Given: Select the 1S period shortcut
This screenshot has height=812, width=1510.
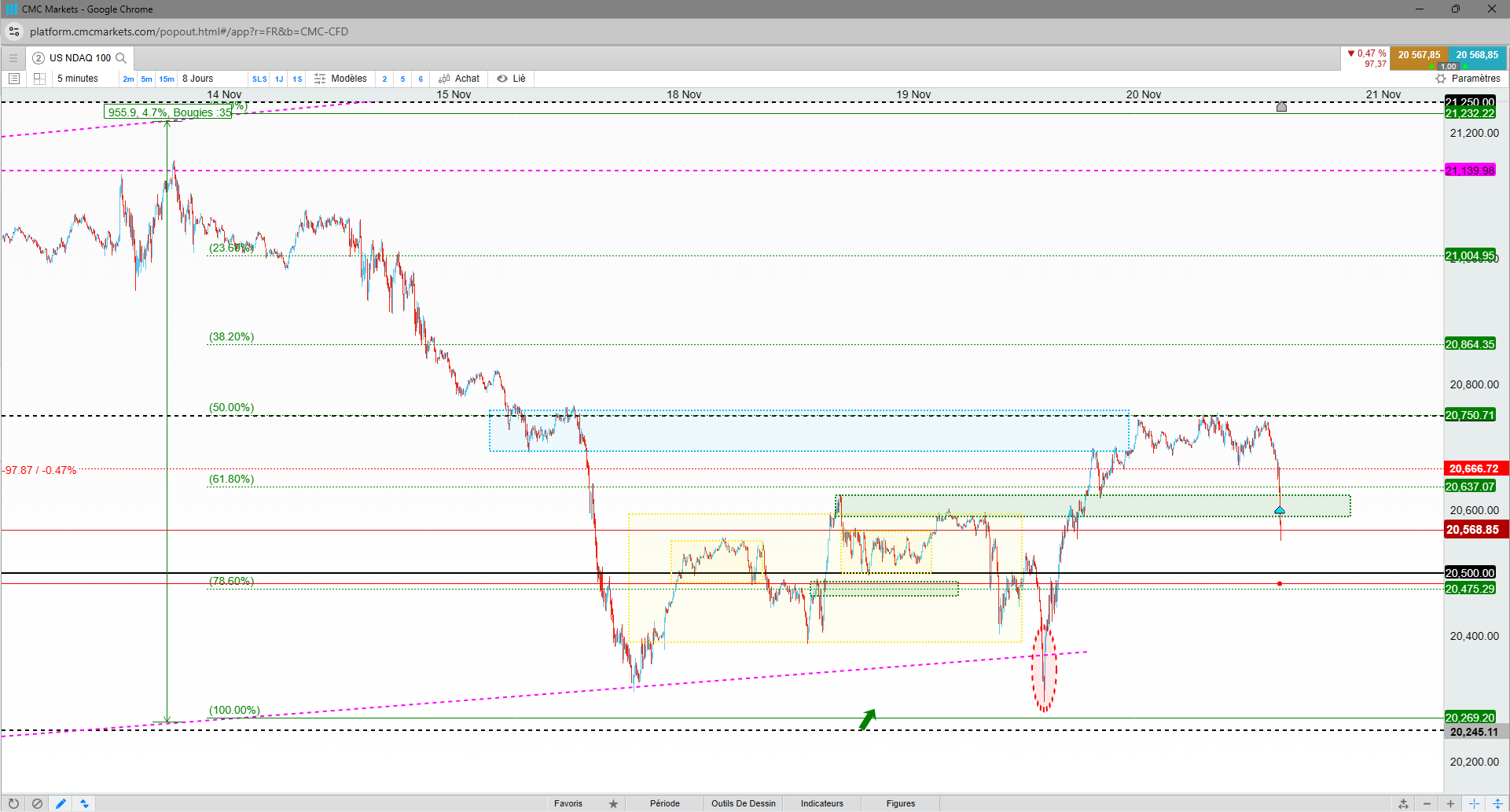Looking at the screenshot, I should pyautogui.click(x=297, y=79).
